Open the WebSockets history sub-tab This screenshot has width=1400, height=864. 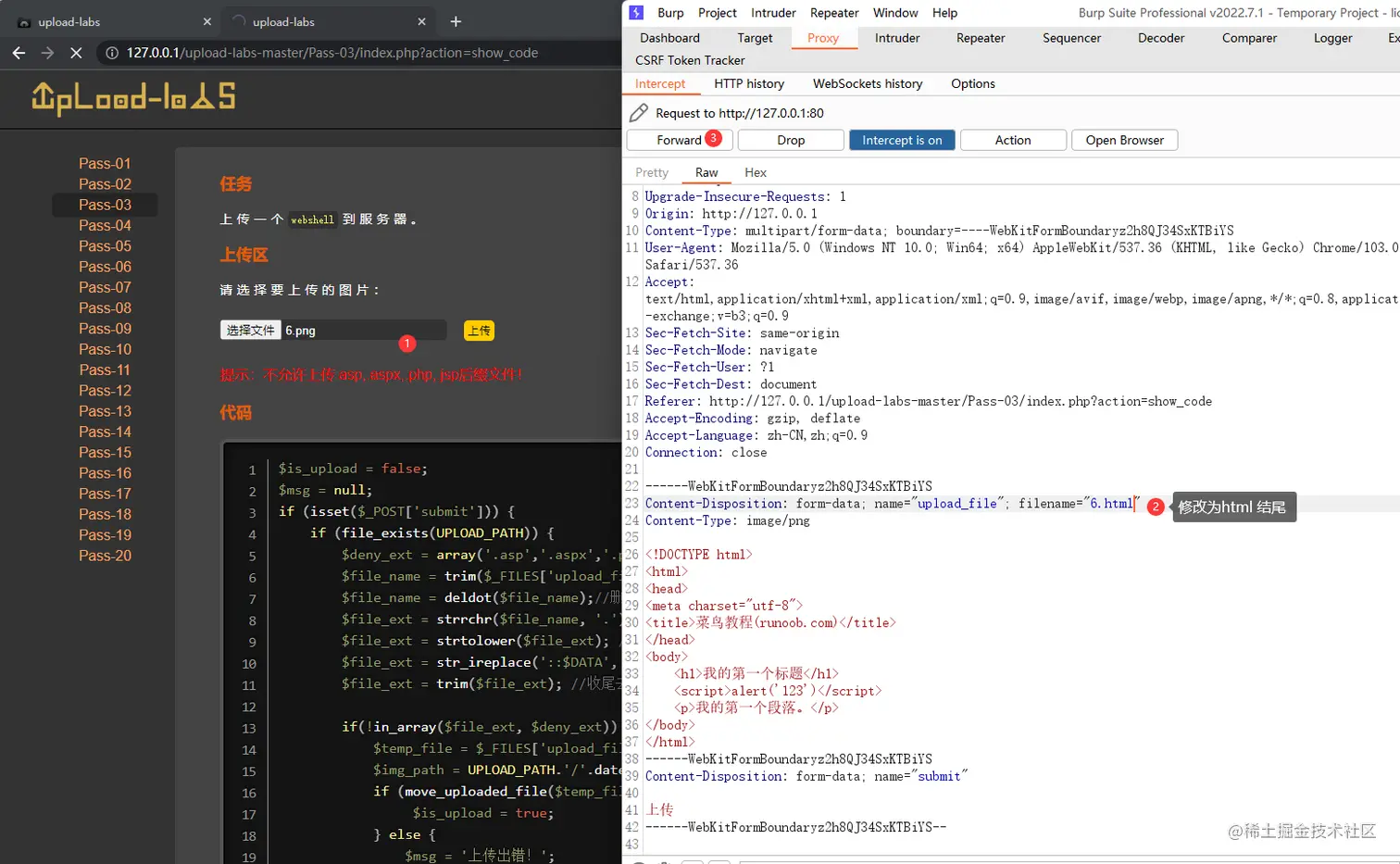point(868,83)
